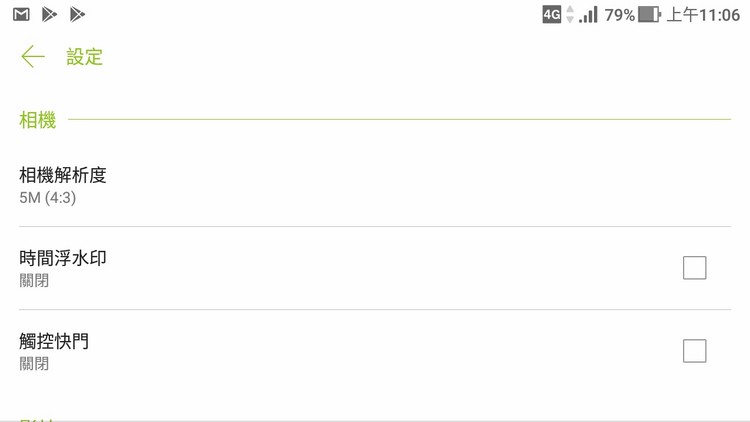Tap the 上午11:06 clock
Viewport: 750px width, 422px height.
tap(703, 15)
